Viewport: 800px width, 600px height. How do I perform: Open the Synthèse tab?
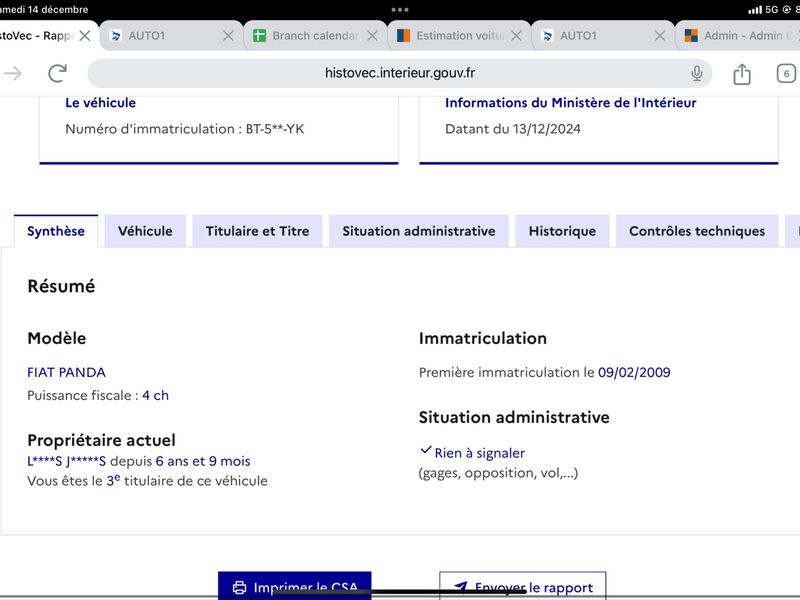tap(56, 231)
